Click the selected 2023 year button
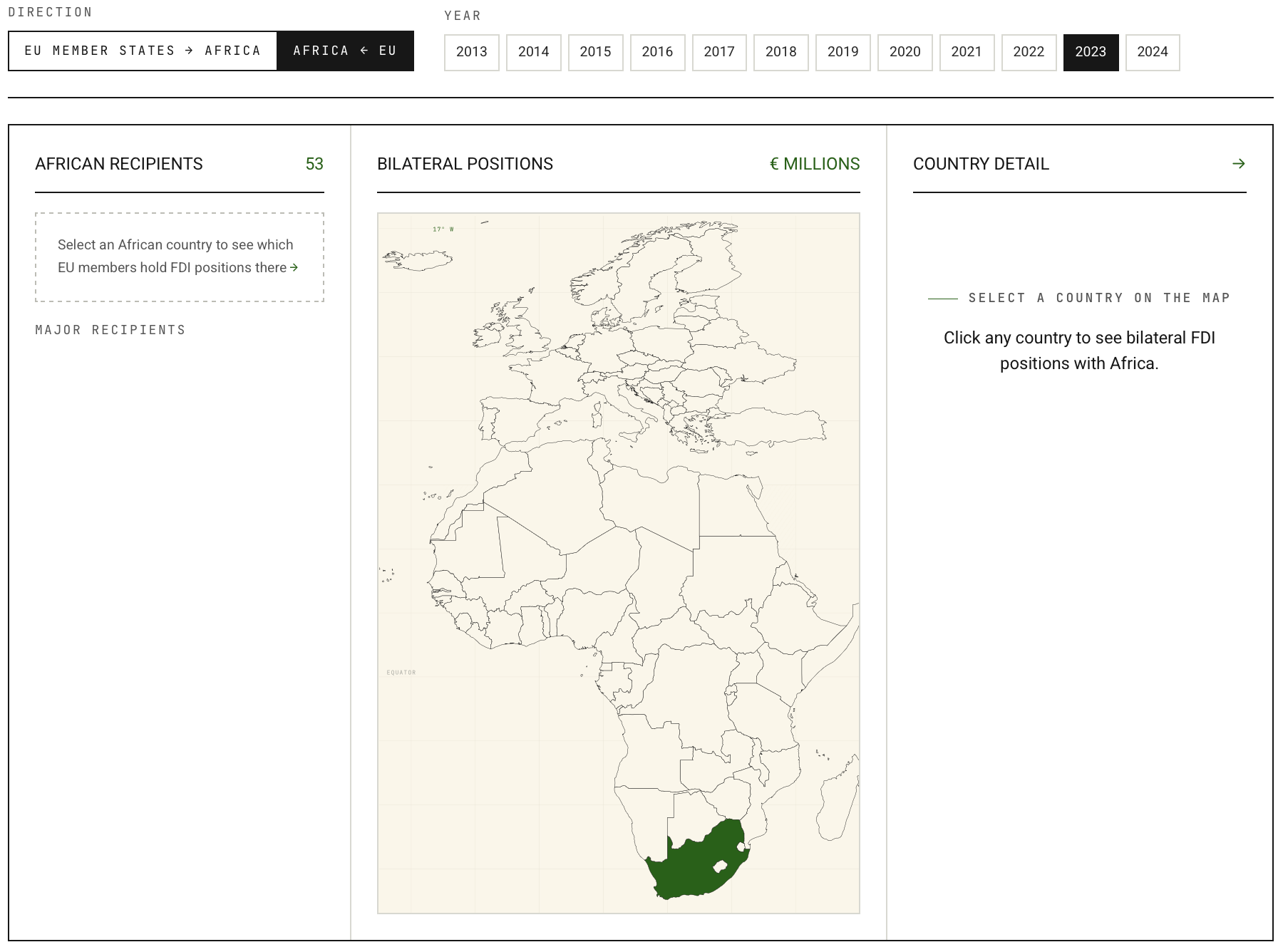 (x=1091, y=52)
